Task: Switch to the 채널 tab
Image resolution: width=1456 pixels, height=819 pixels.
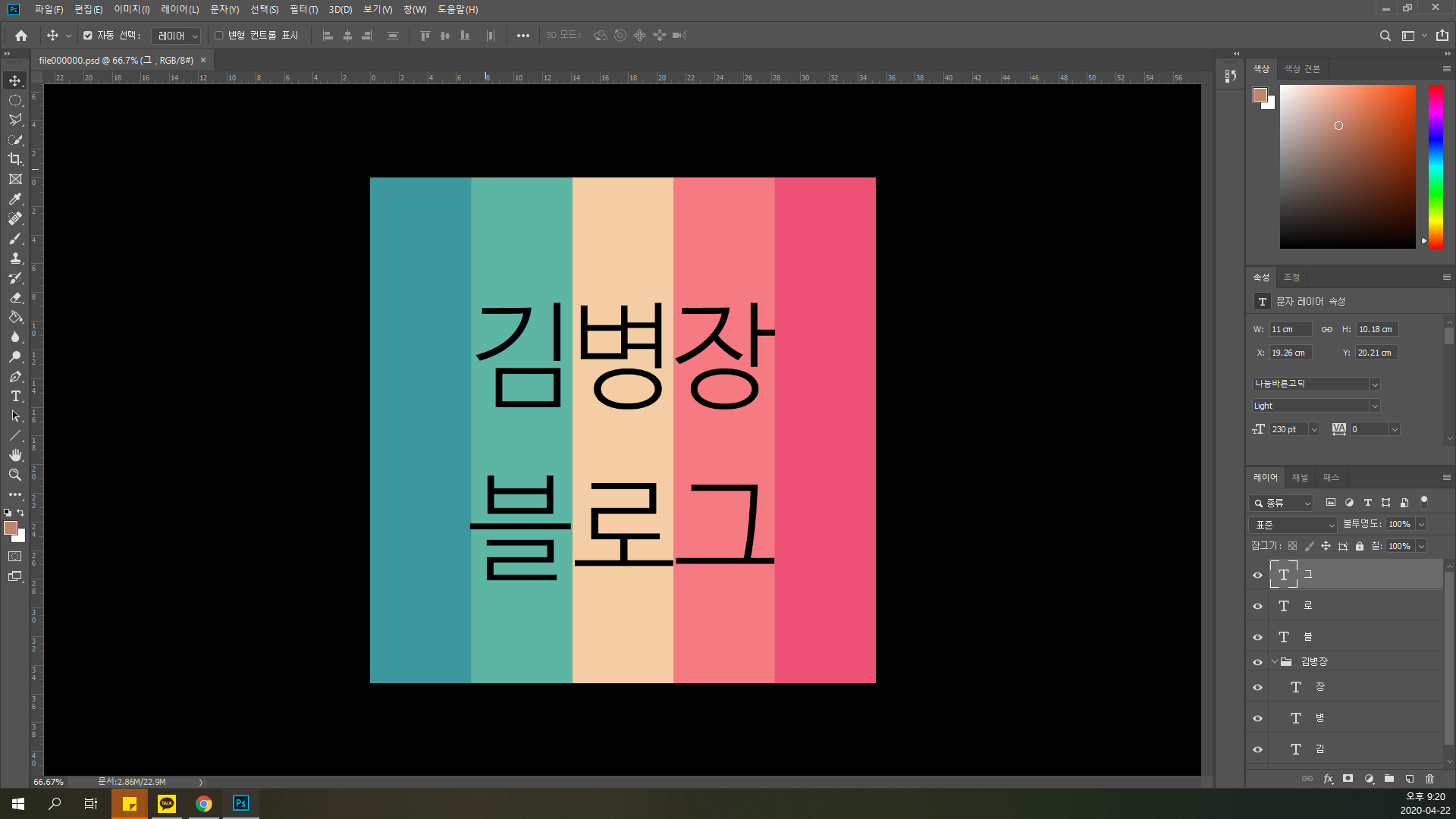Action: (1300, 478)
